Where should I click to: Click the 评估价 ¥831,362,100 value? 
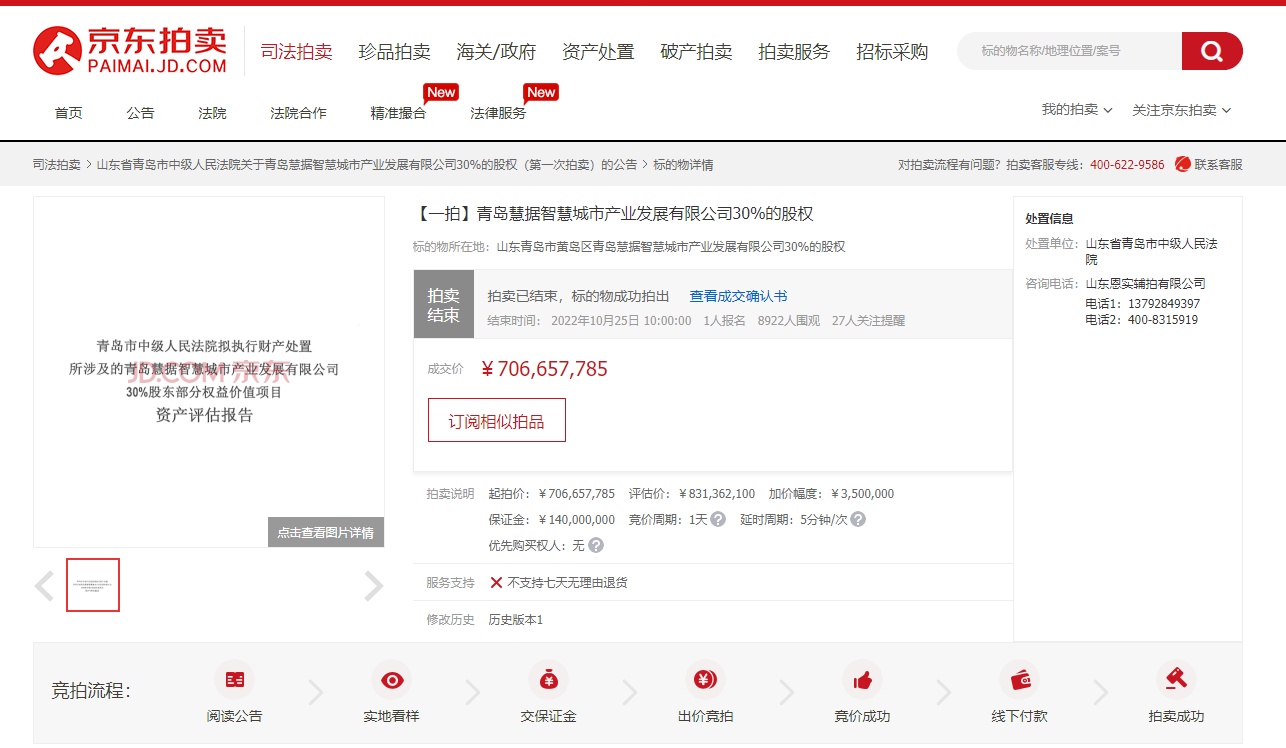click(717, 493)
